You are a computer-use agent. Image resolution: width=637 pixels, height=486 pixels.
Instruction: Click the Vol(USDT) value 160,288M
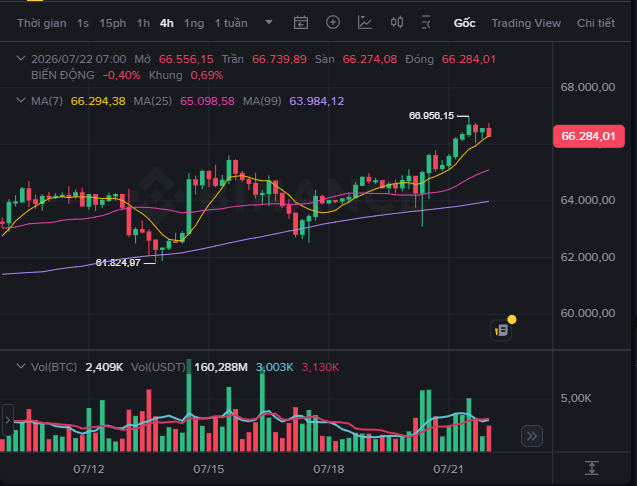click(221, 367)
